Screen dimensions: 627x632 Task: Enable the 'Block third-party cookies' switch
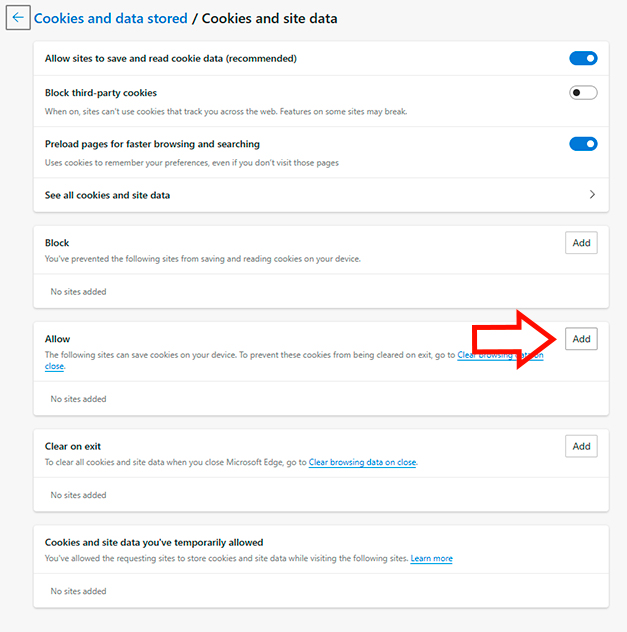pos(583,93)
